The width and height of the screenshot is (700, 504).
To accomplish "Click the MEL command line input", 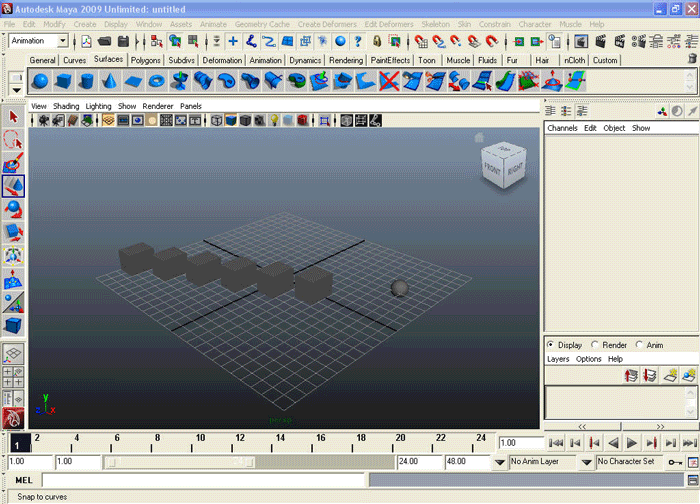I will [x=204, y=480].
